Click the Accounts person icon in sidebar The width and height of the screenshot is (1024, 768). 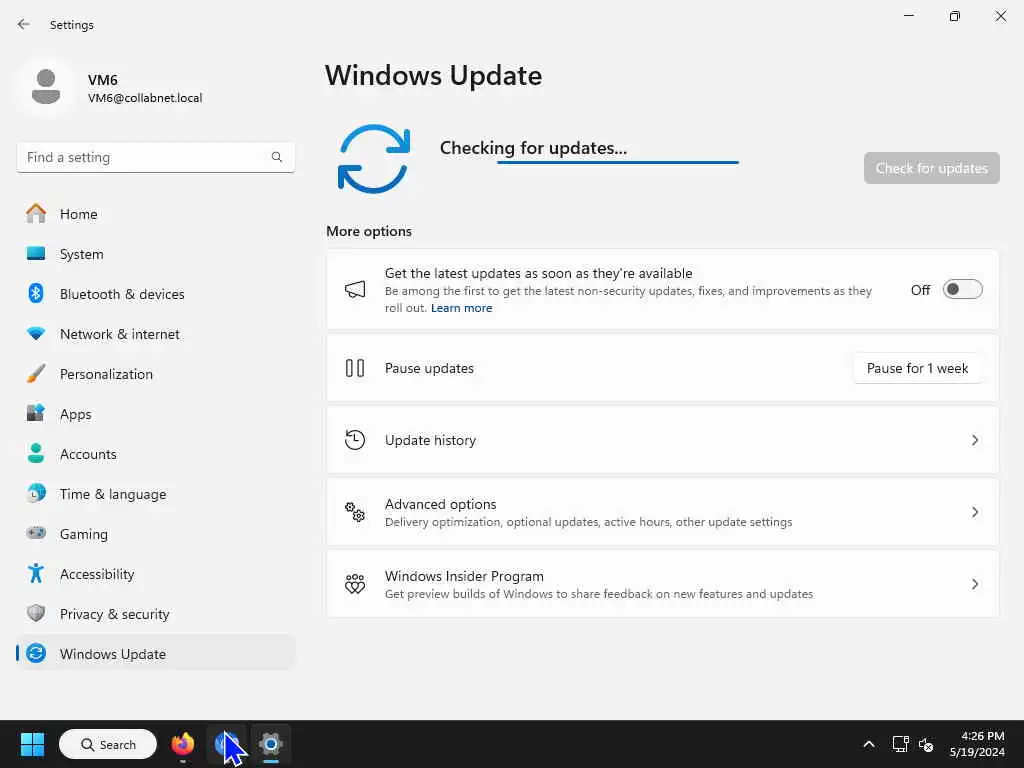(x=36, y=453)
